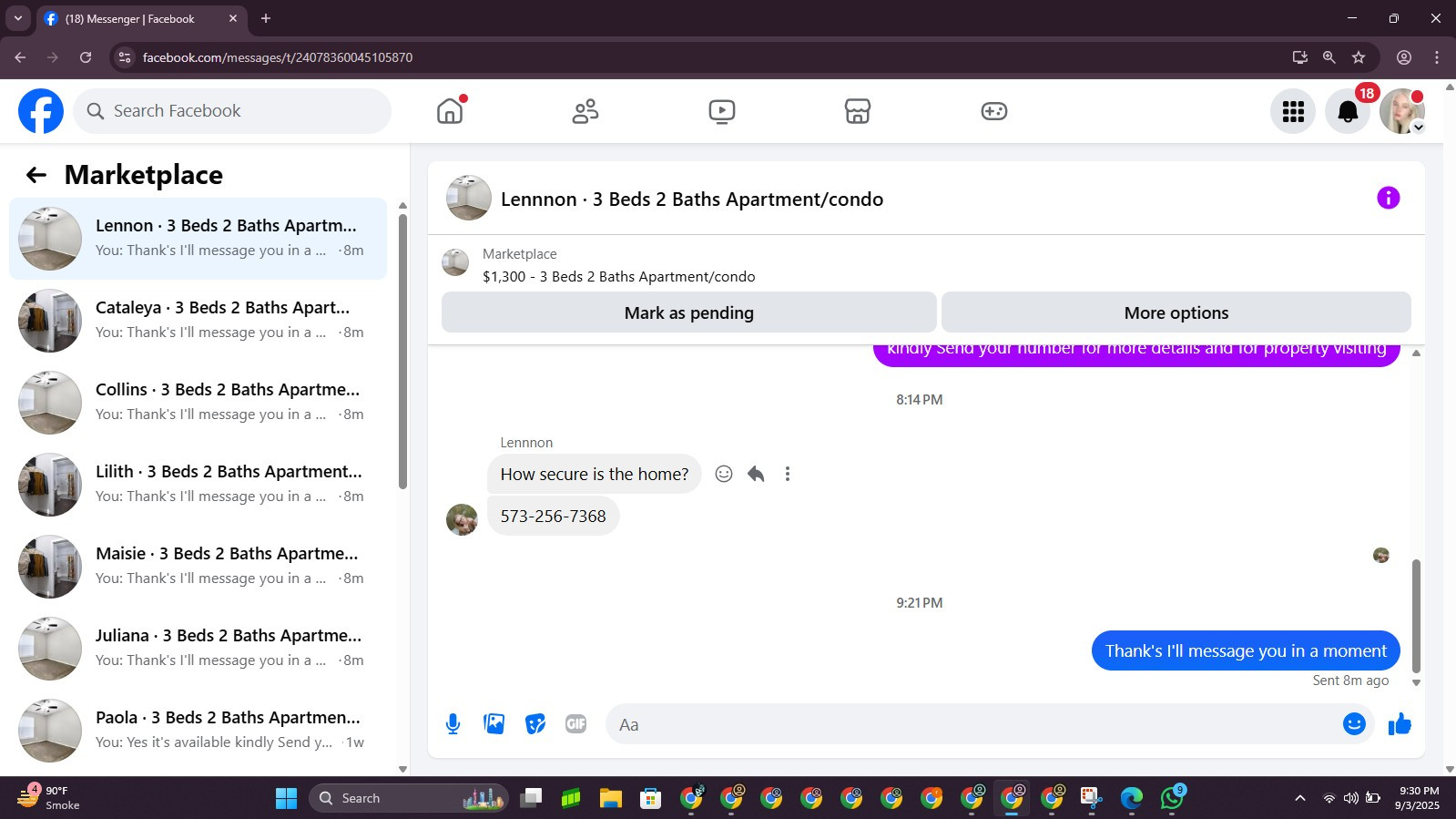Open Chrome zoom magnifier icon

(1329, 57)
